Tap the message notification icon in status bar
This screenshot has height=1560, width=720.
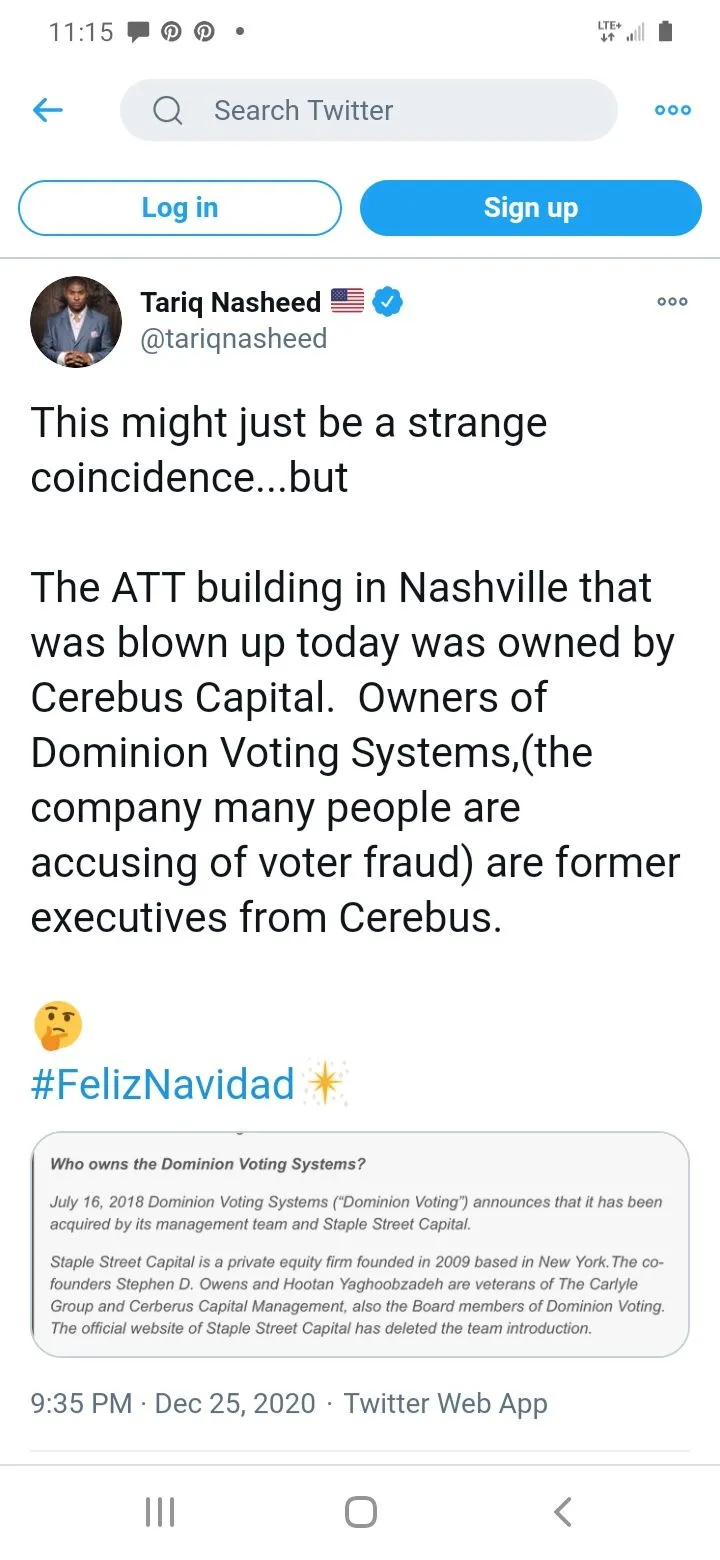click(x=138, y=32)
